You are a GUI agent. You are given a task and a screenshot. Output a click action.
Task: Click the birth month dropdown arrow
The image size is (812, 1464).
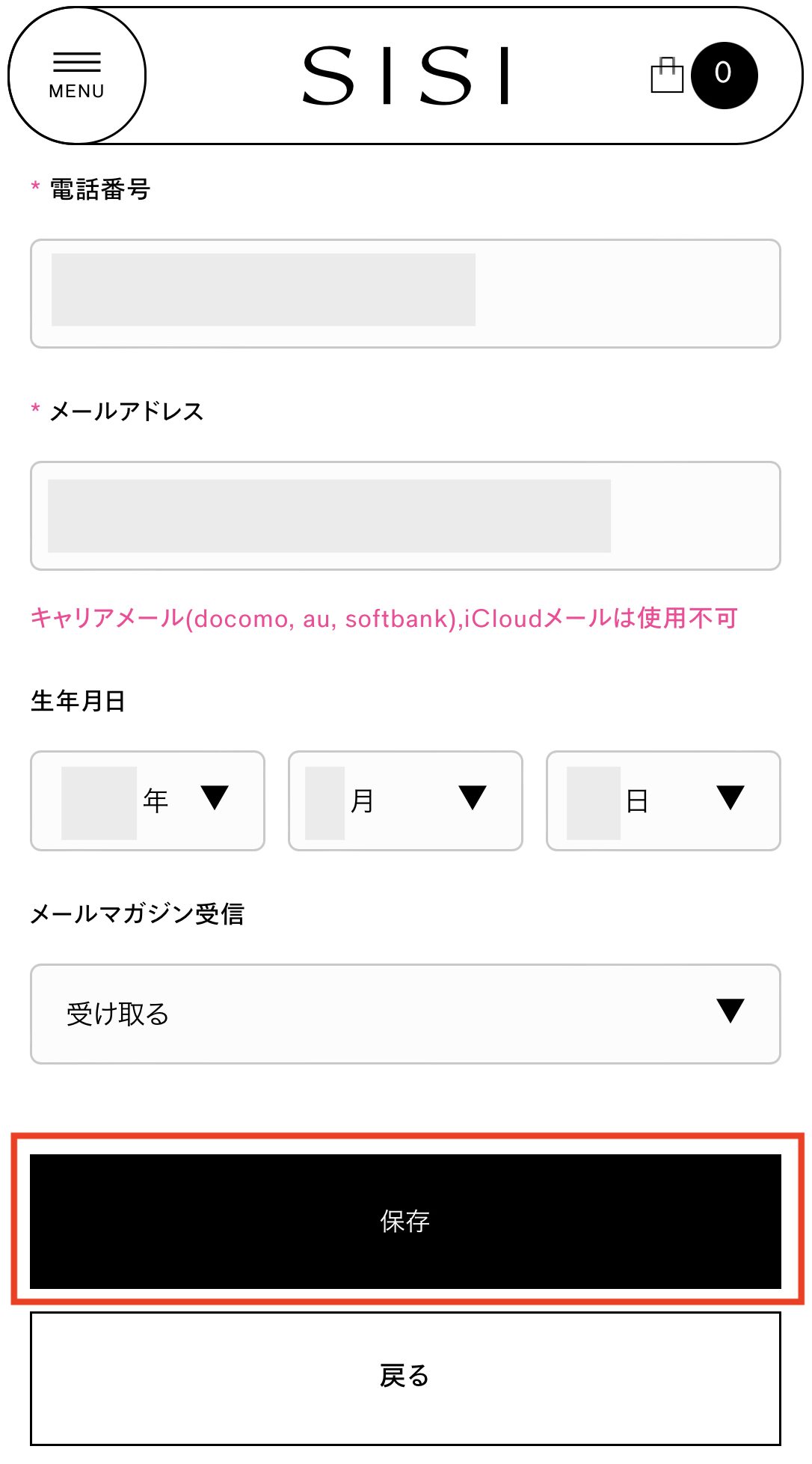[473, 797]
